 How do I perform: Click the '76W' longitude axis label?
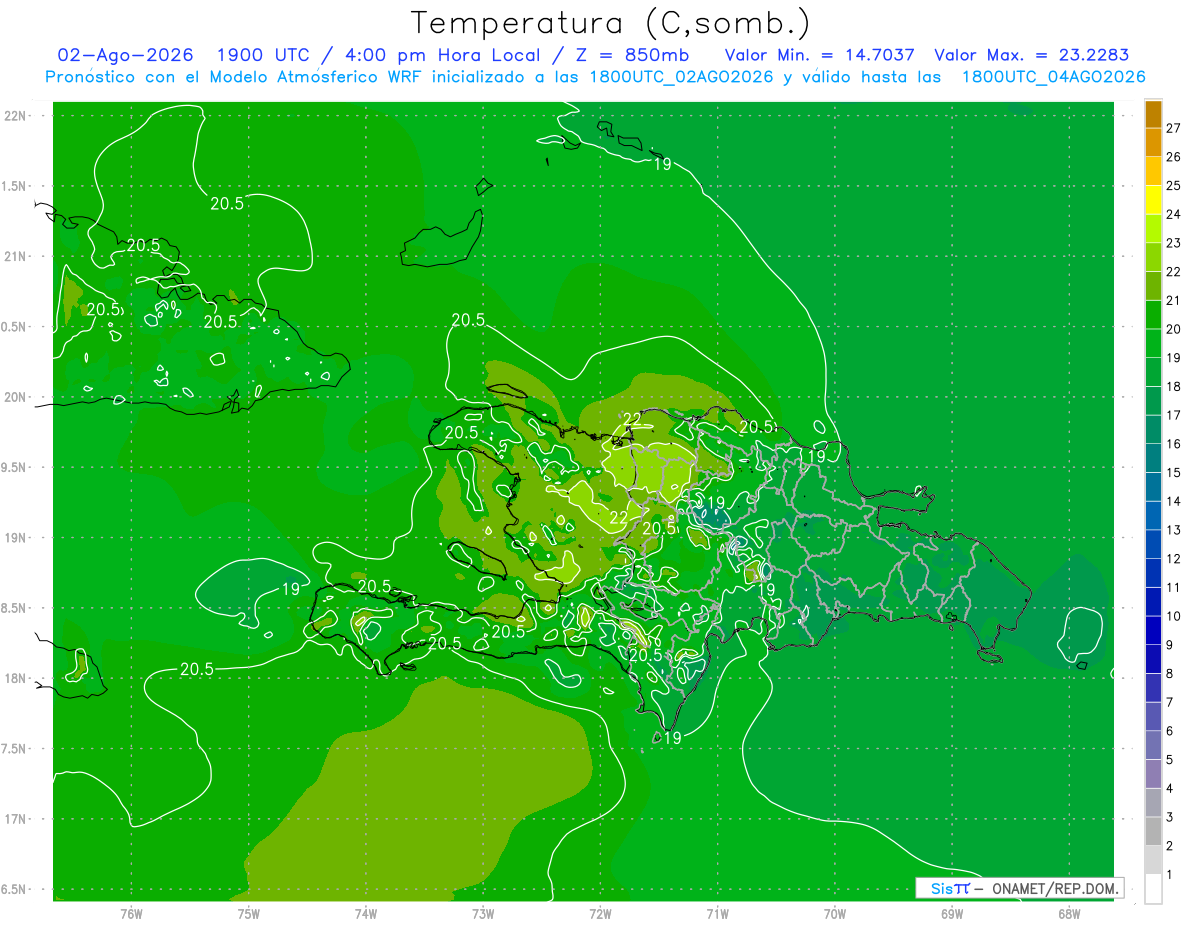[x=131, y=914]
